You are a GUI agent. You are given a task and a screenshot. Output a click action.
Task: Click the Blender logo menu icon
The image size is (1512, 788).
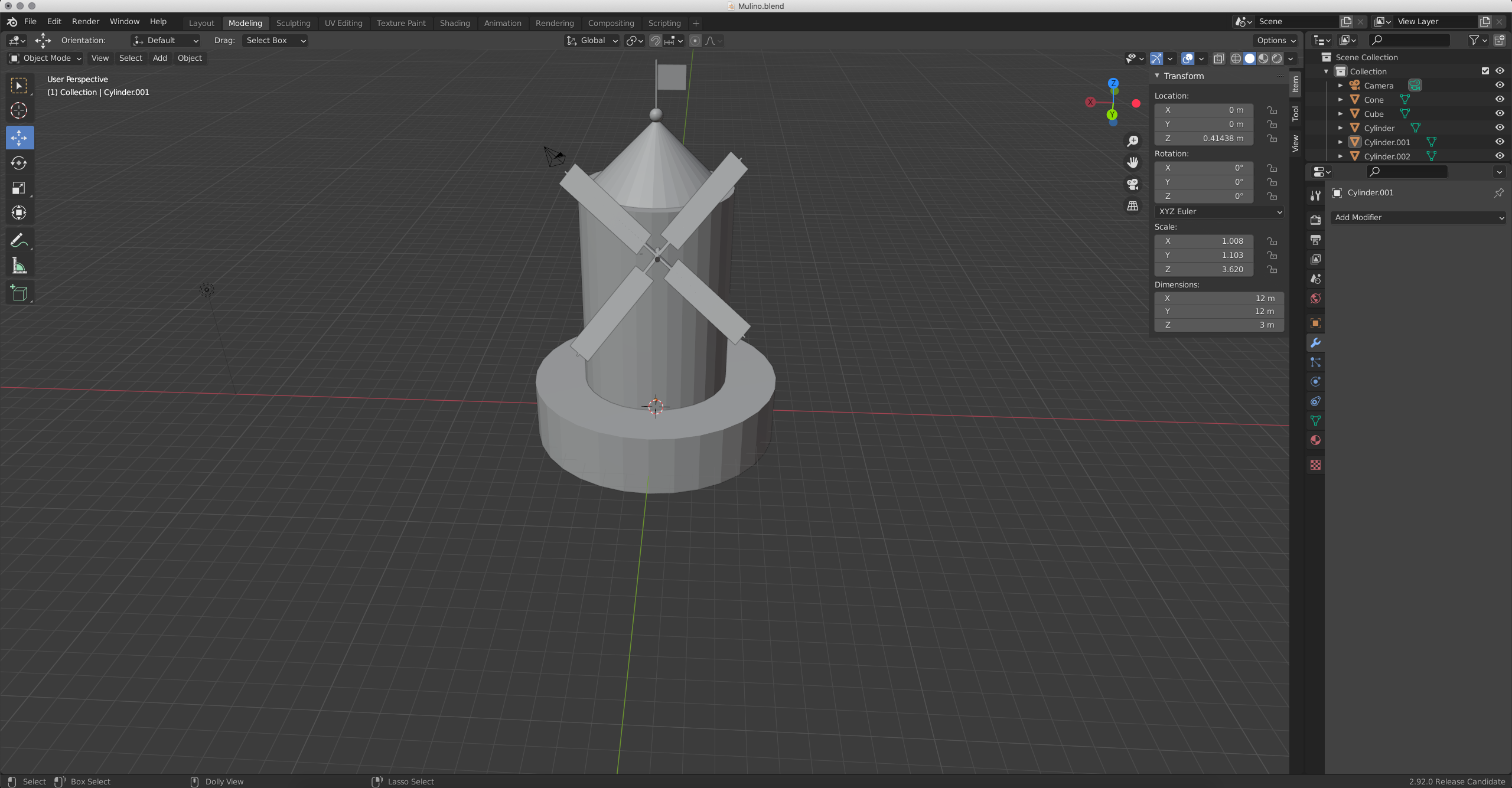click(x=12, y=22)
